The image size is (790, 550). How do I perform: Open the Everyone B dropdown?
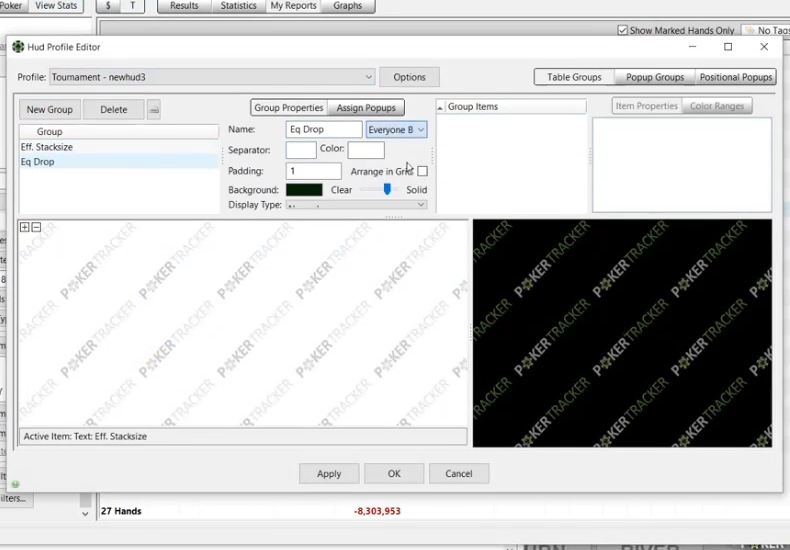click(397, 129)
